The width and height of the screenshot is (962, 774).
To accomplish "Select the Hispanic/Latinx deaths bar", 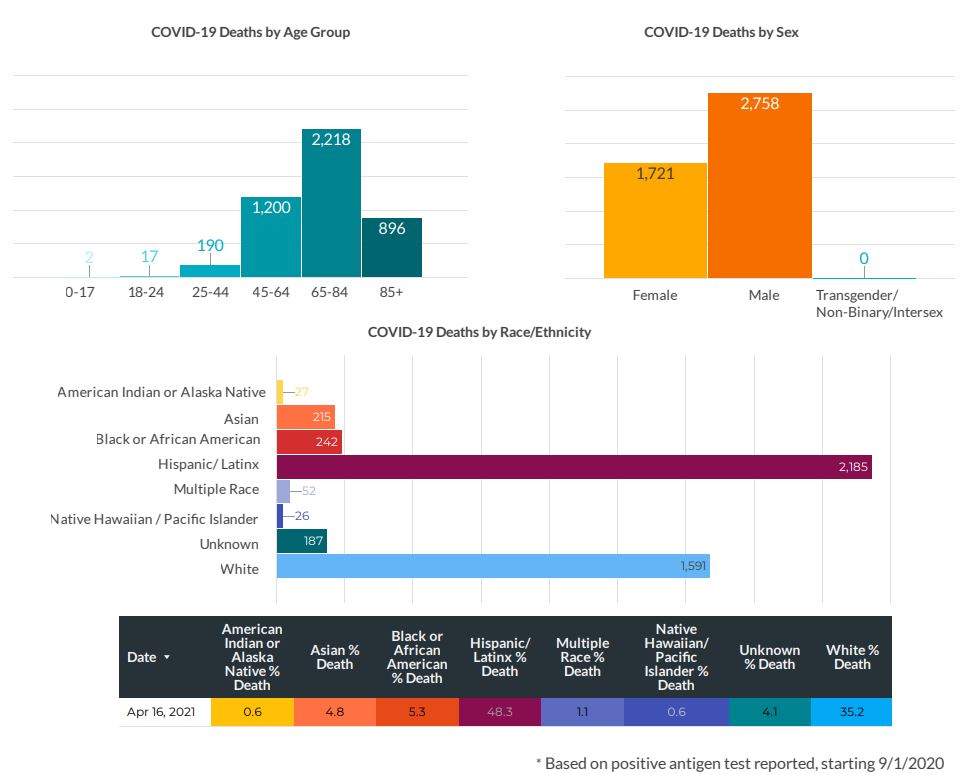I will pos(573,467).
